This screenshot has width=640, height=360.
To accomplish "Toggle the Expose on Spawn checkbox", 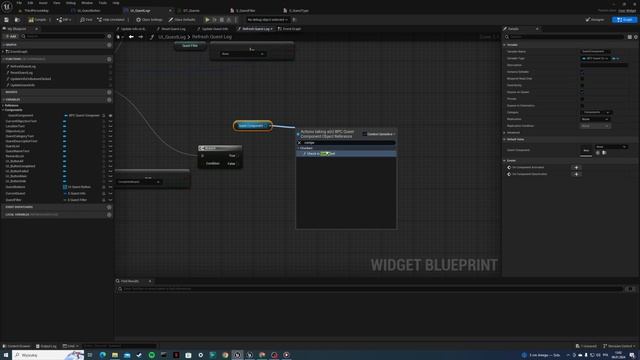I will click(582, 92).
